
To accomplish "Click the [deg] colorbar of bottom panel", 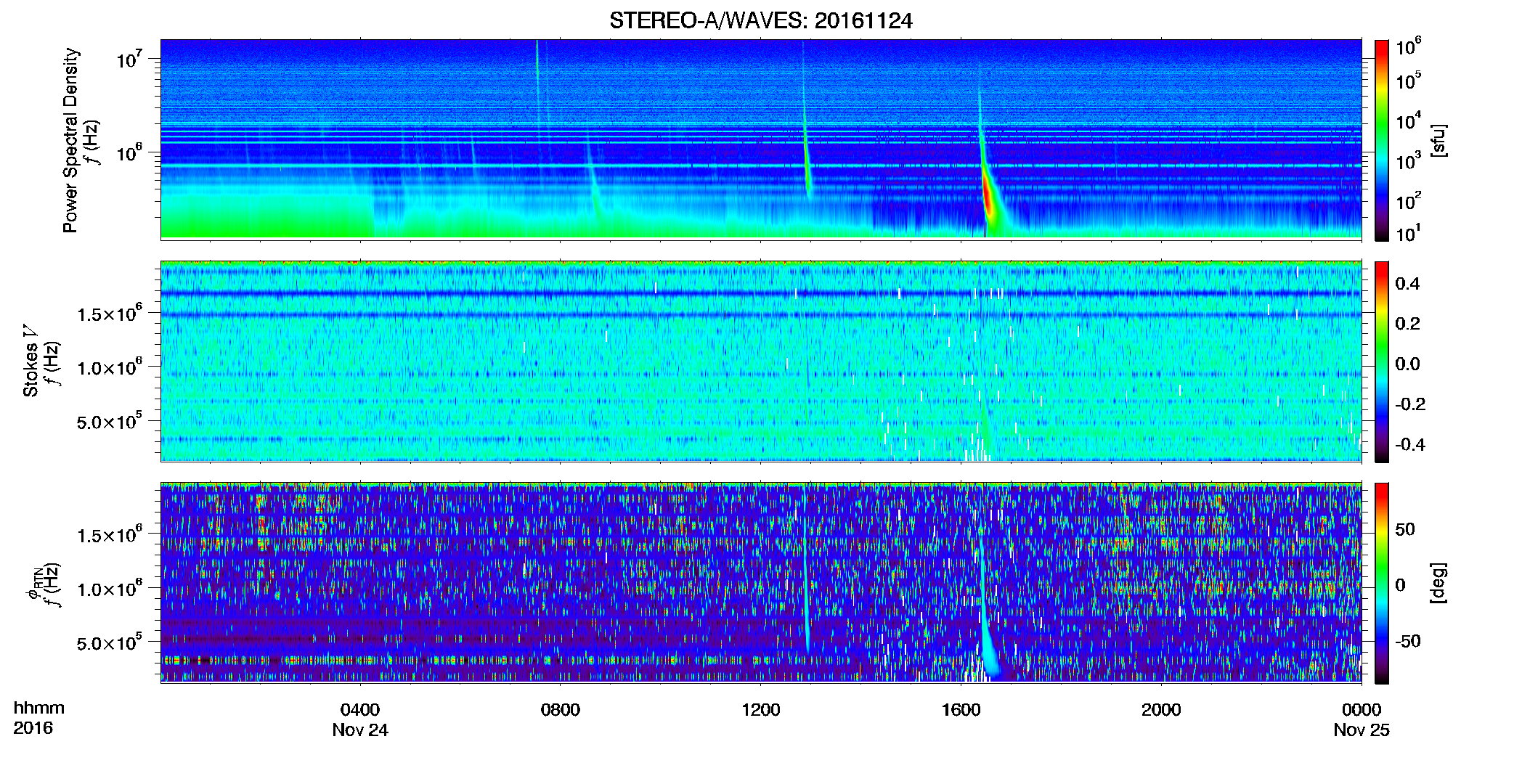I will pos(1382,583).
